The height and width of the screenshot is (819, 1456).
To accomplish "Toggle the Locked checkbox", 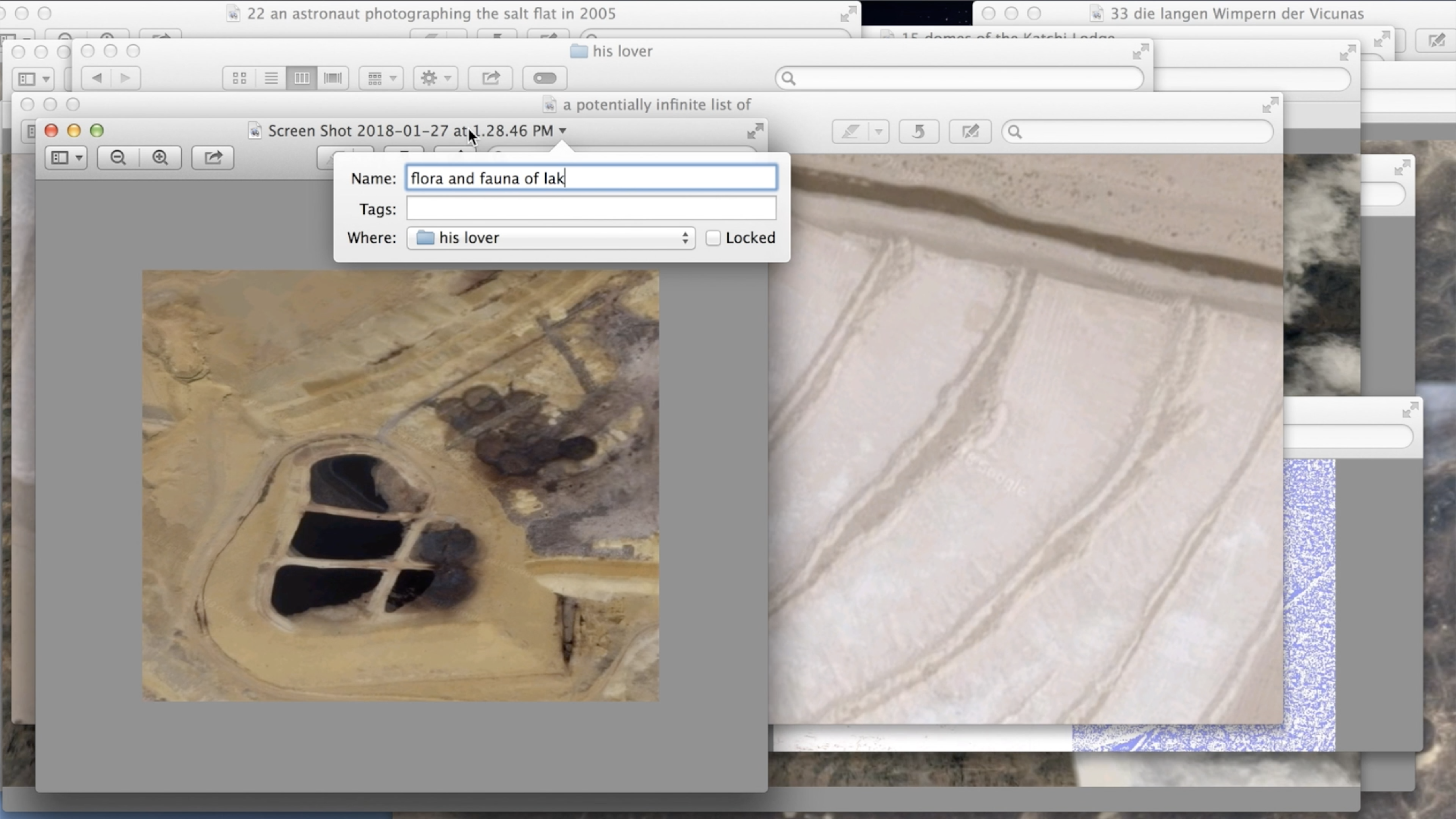I will pos(713,238).
